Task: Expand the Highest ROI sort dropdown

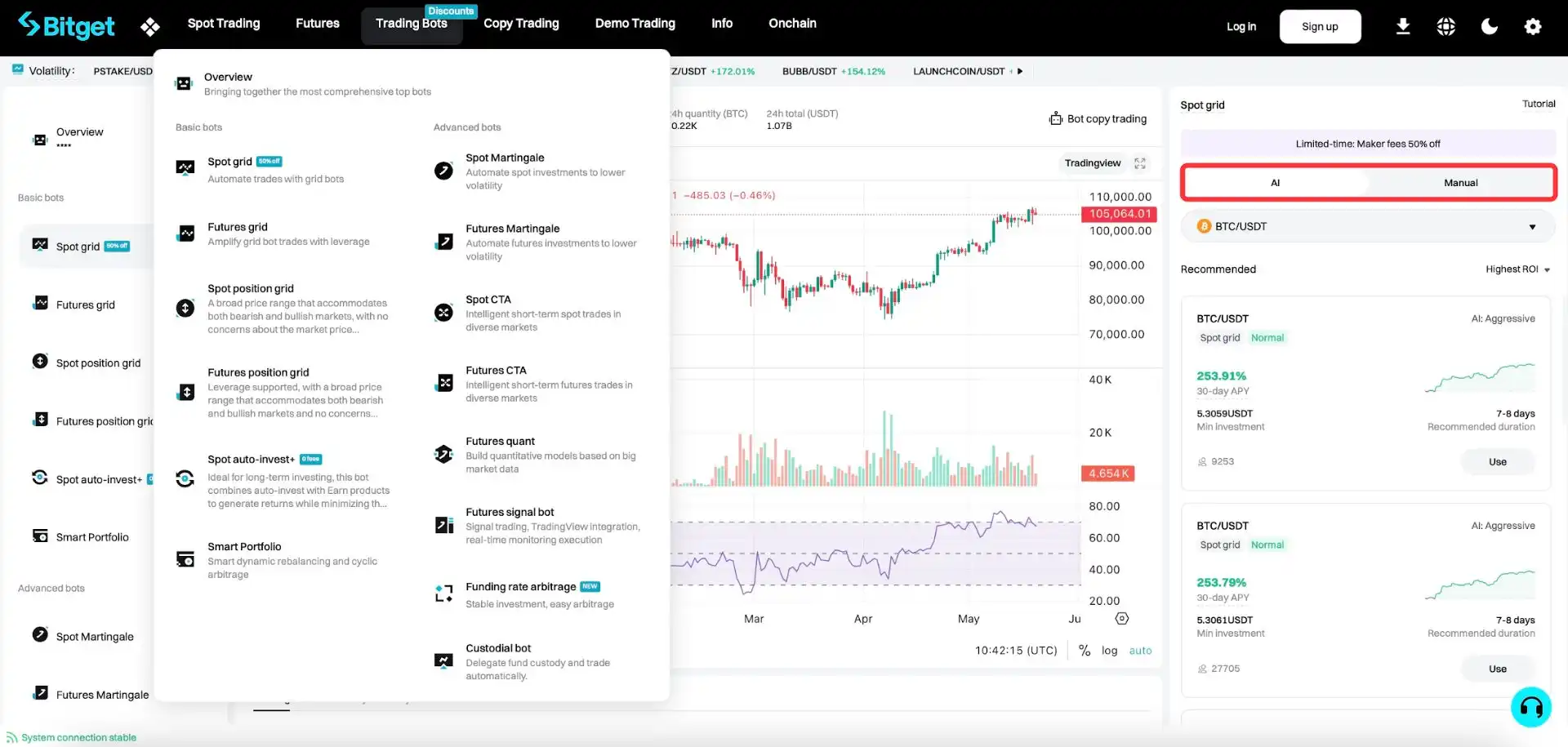Action: (1517, 269)
